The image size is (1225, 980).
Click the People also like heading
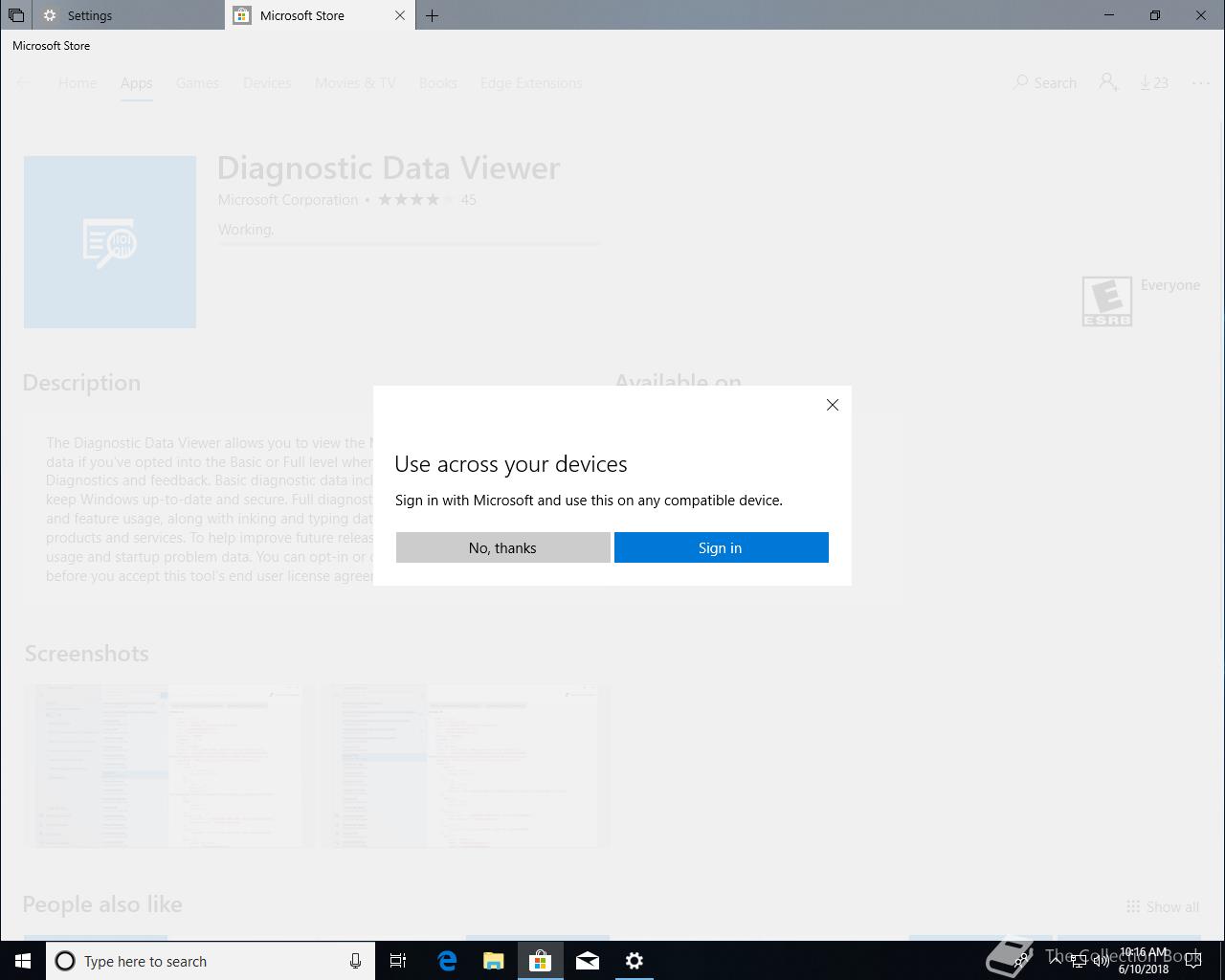pyautogui.click(x=102, y=904)
